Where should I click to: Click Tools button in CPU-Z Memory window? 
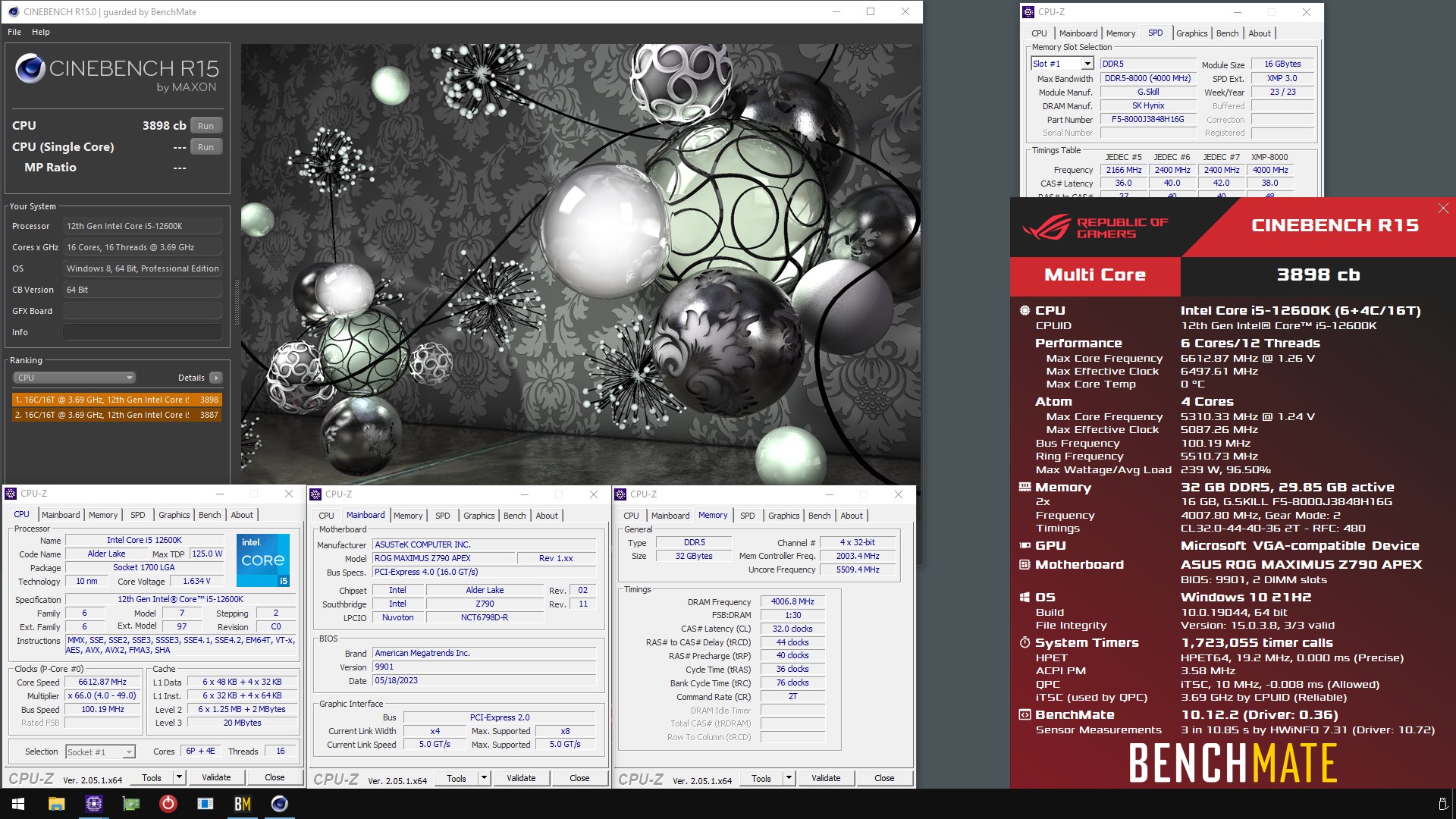point(761,778)
